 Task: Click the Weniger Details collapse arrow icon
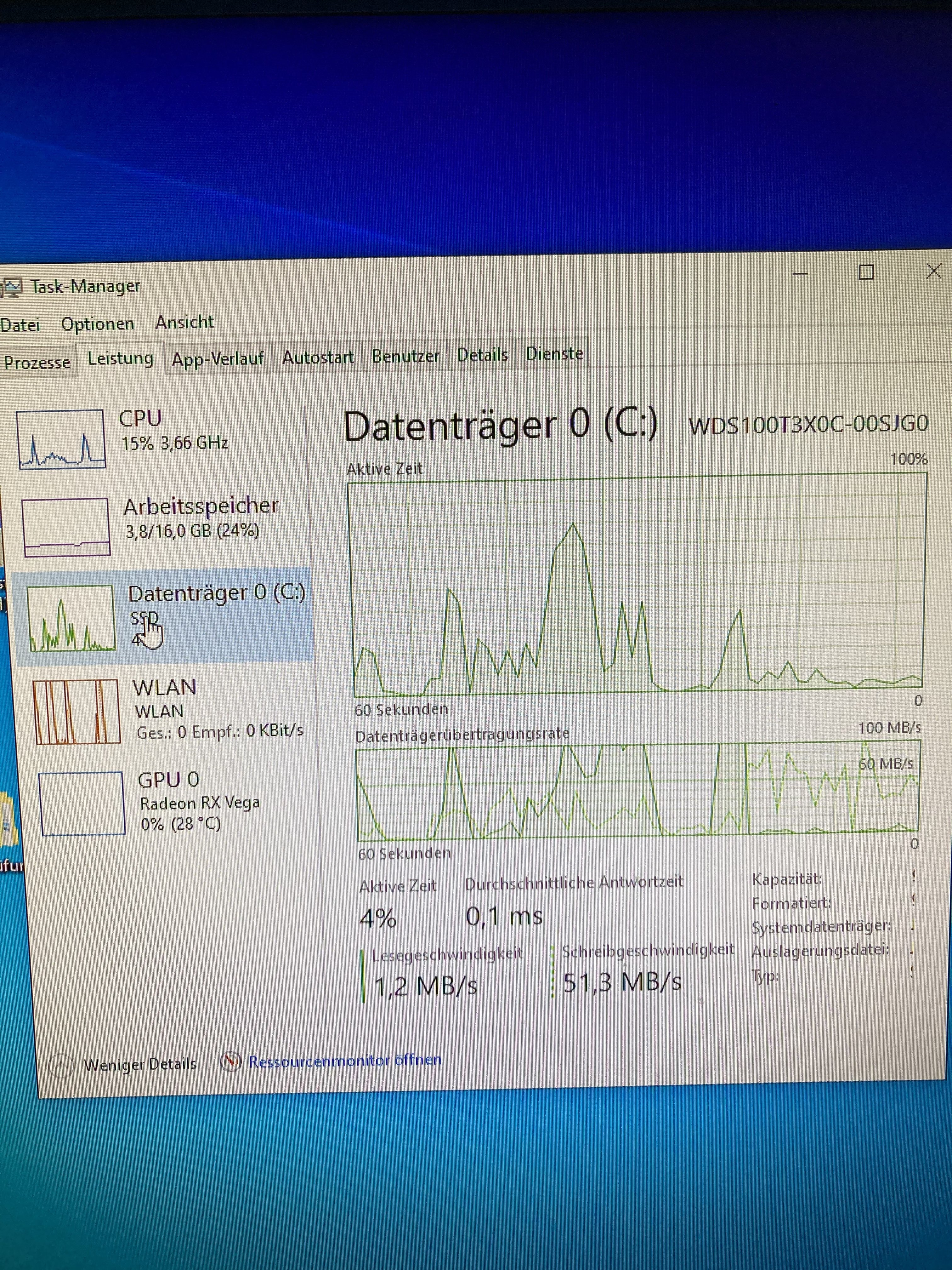tap(61, 1066)
